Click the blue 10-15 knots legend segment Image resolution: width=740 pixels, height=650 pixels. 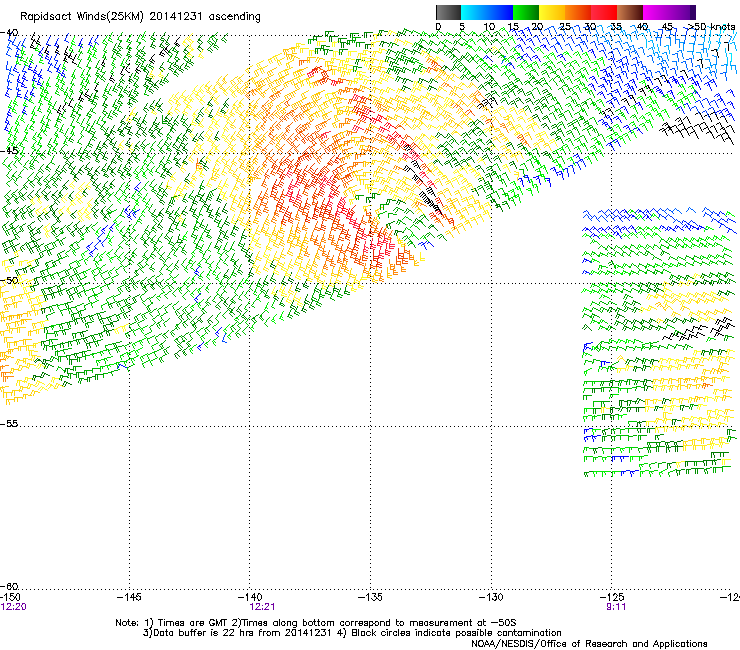500,12
